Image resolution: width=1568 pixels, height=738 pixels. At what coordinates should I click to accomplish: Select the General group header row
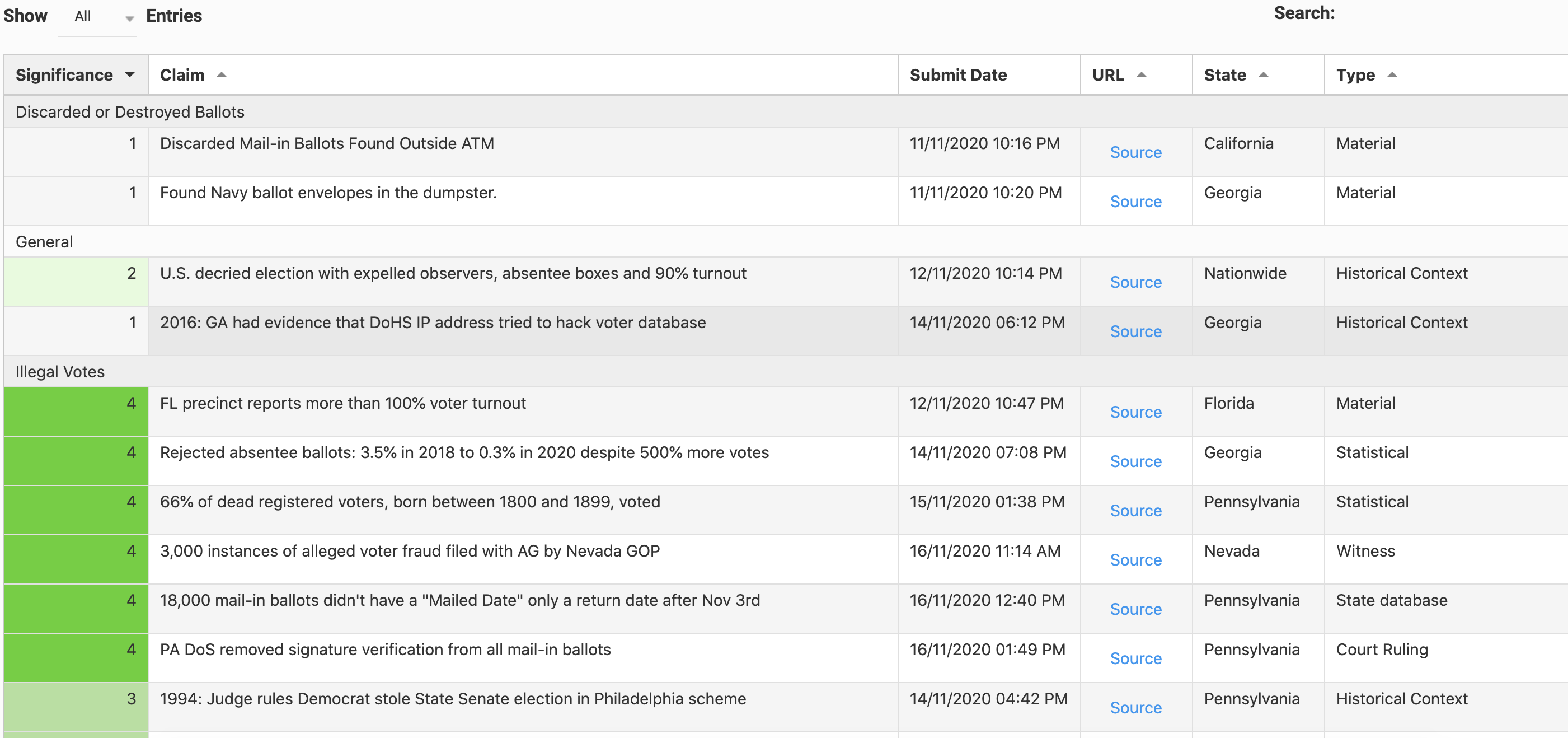click(x=786, y=242)
